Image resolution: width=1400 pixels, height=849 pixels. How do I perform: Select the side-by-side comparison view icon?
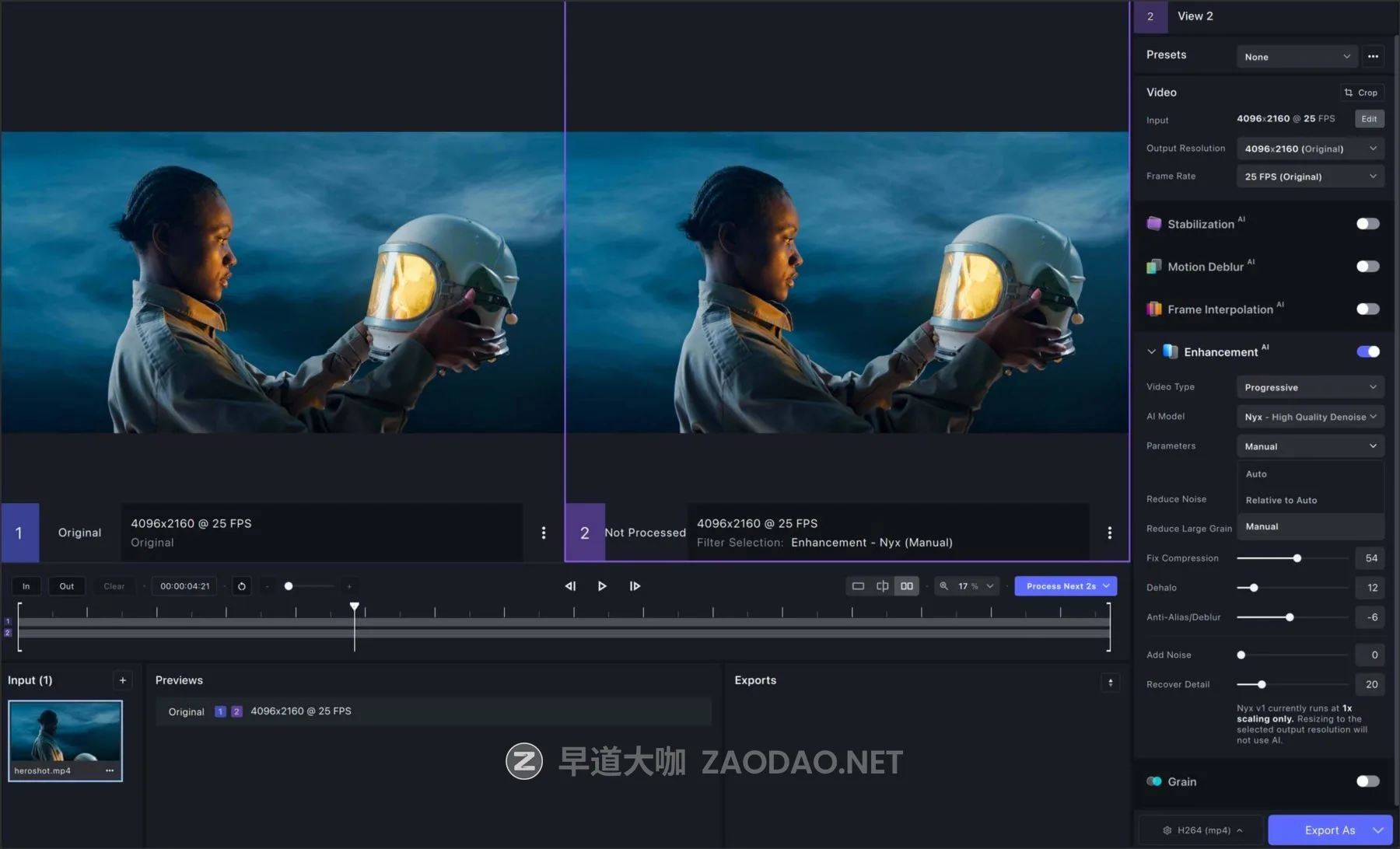pyautogui.click(x=906, y=585)
